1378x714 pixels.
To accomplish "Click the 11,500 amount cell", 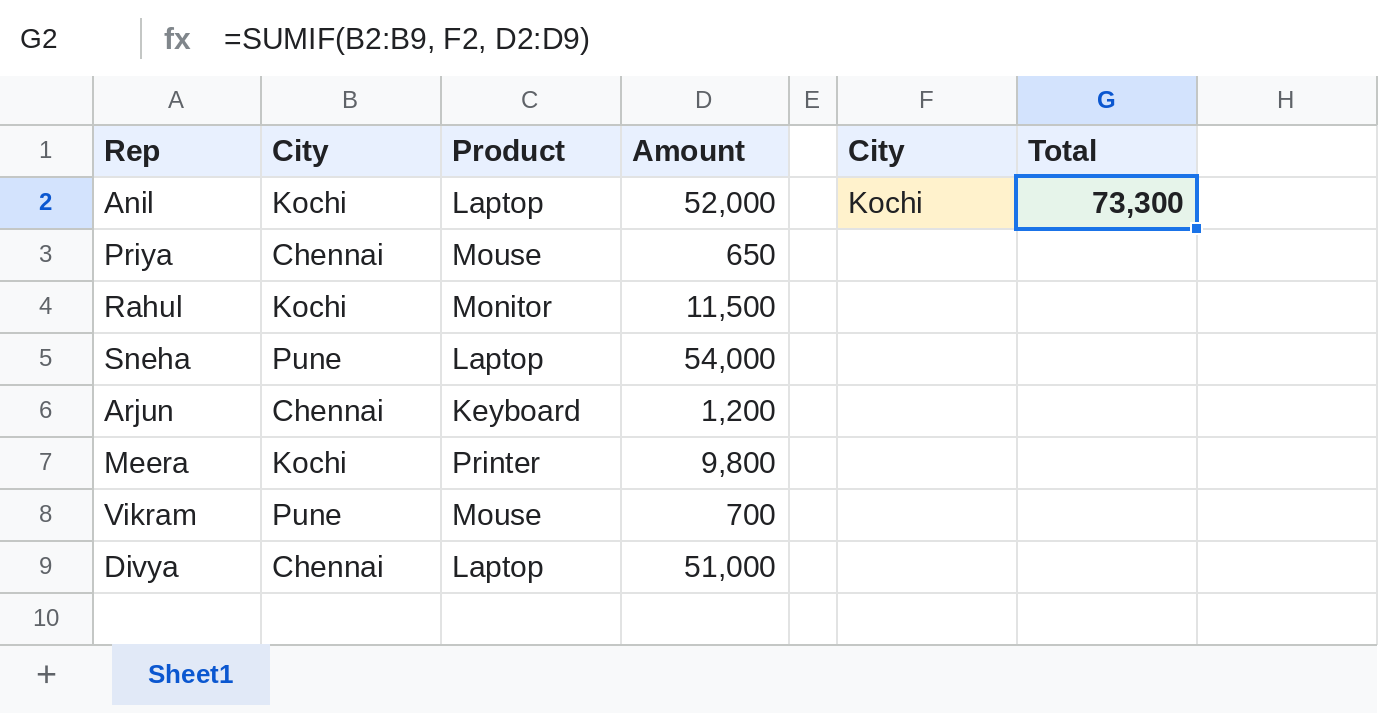I will [x=705, y=307].
